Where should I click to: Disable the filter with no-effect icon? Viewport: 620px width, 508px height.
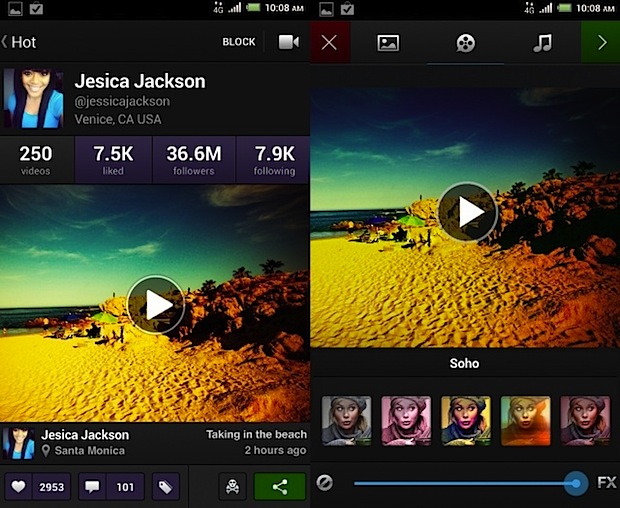(x=325, y=483)
